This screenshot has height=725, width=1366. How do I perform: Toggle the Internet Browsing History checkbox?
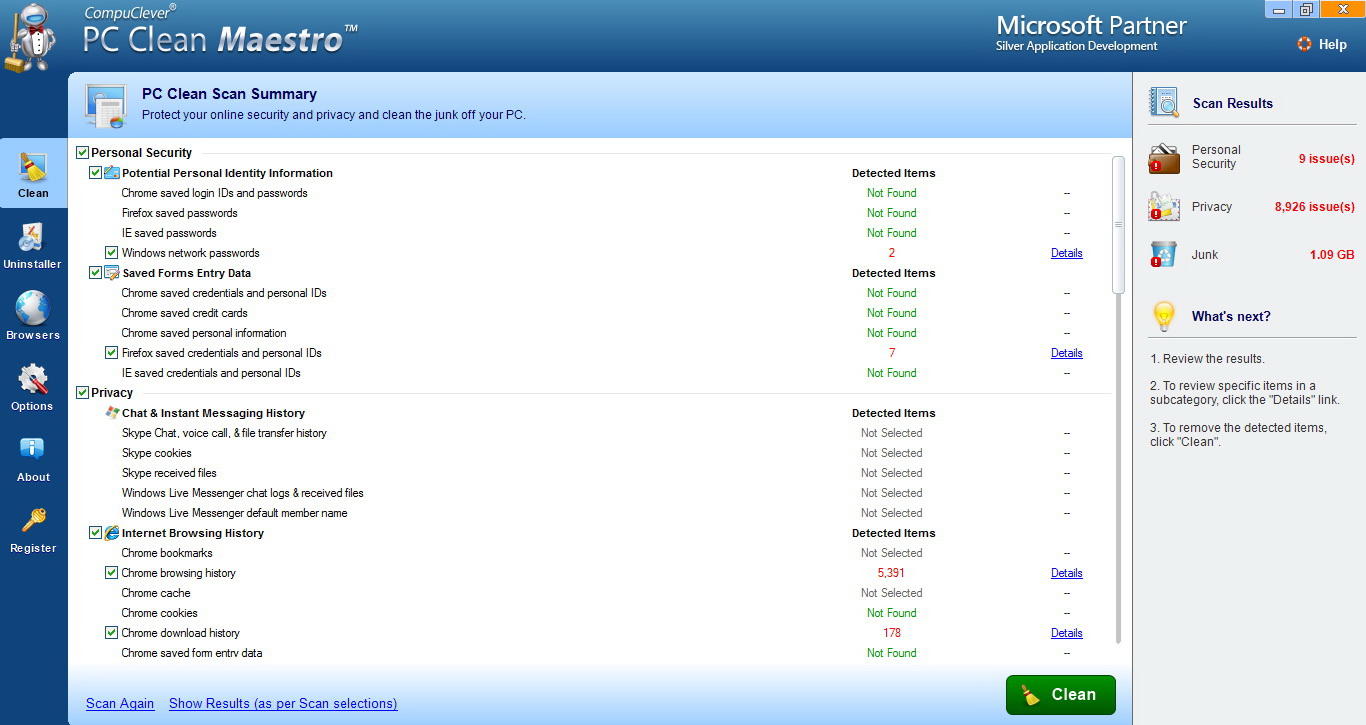[x=96, y=533]
